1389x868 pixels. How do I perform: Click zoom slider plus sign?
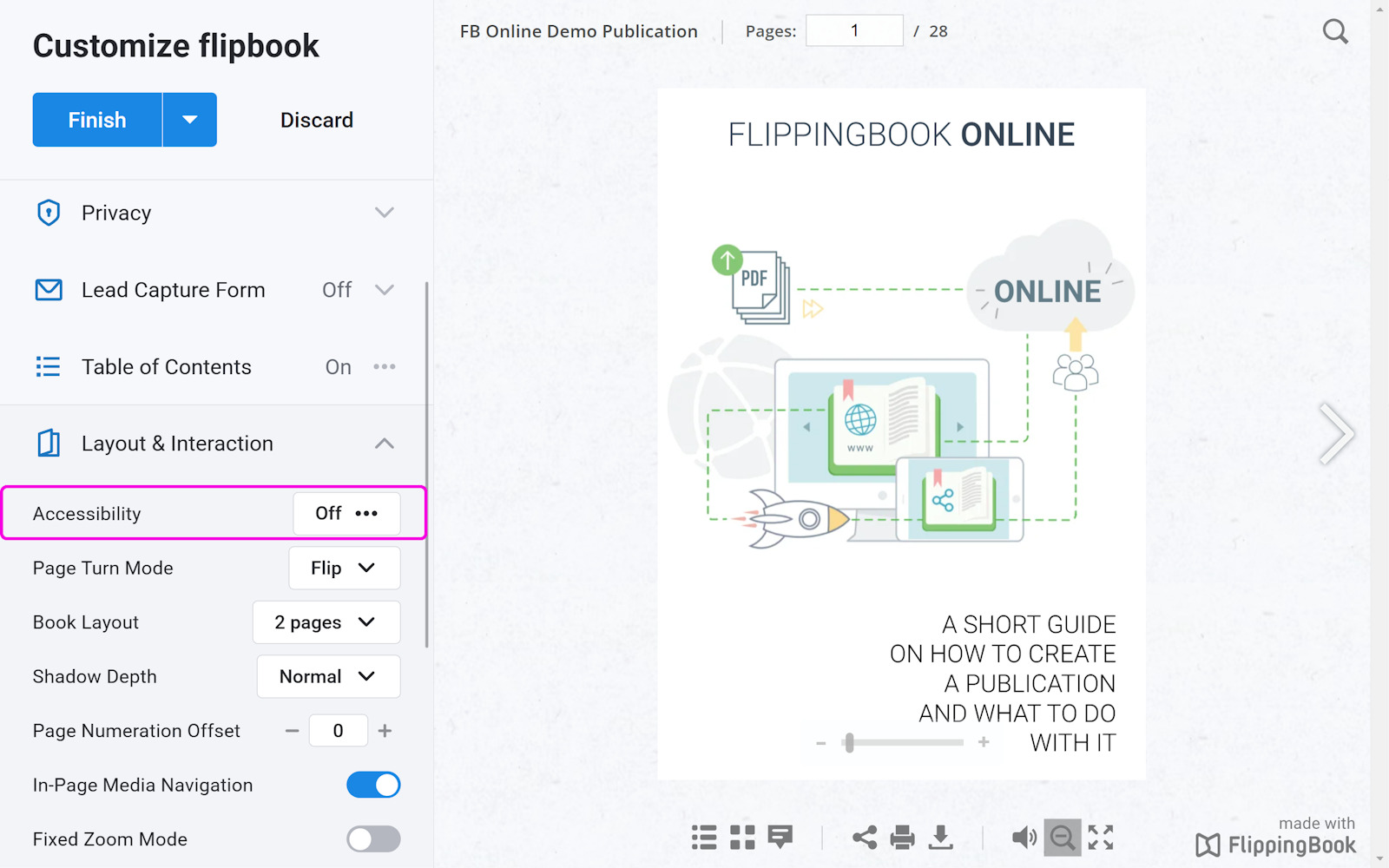pyautogui.click(x=984, y=742)
